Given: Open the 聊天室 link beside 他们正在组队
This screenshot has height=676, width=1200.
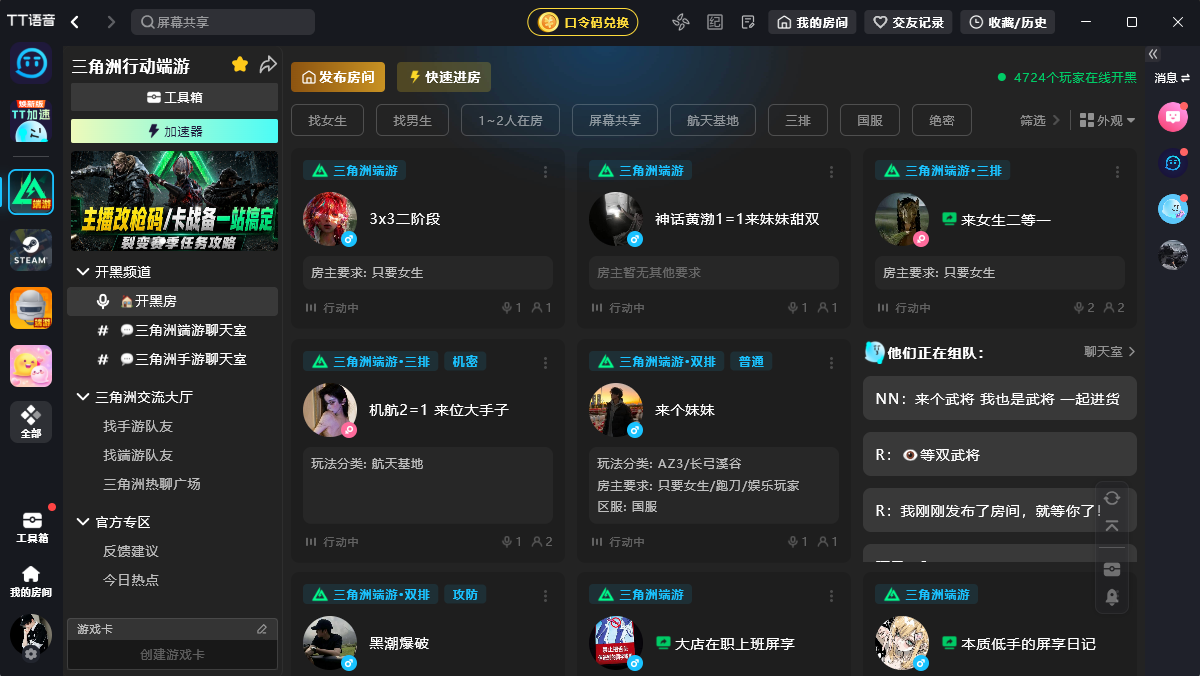Looking at the screenshot, I should [1110, 352].
